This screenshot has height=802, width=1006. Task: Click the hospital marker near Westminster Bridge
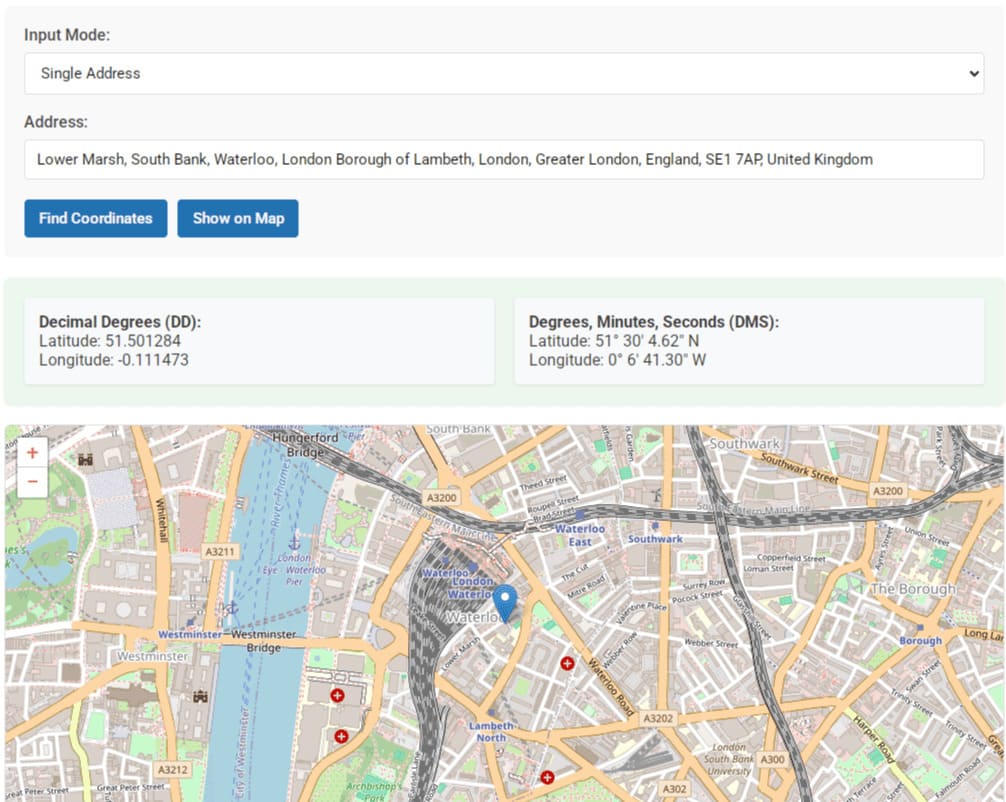pos(337,695)
